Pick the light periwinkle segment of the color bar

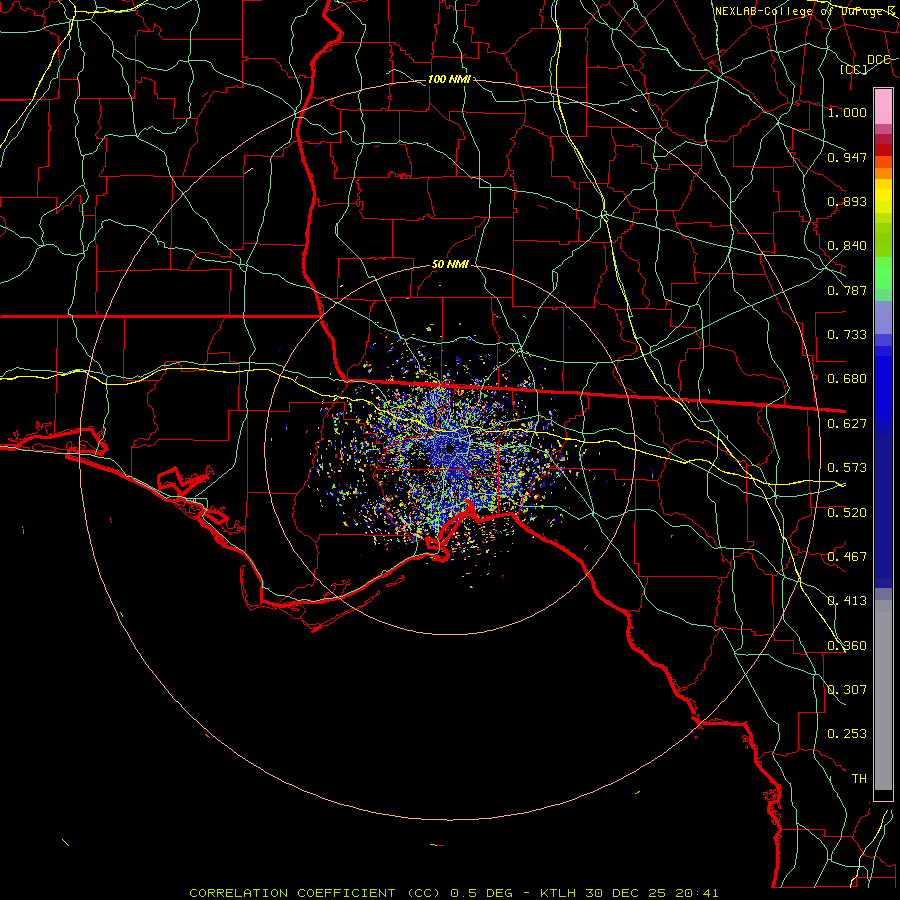point(883,317)
